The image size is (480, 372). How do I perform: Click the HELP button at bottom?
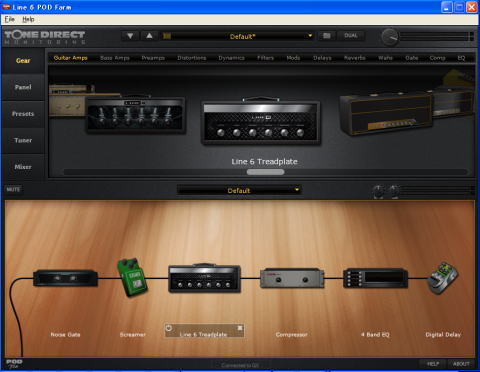(x=433, y=364)
